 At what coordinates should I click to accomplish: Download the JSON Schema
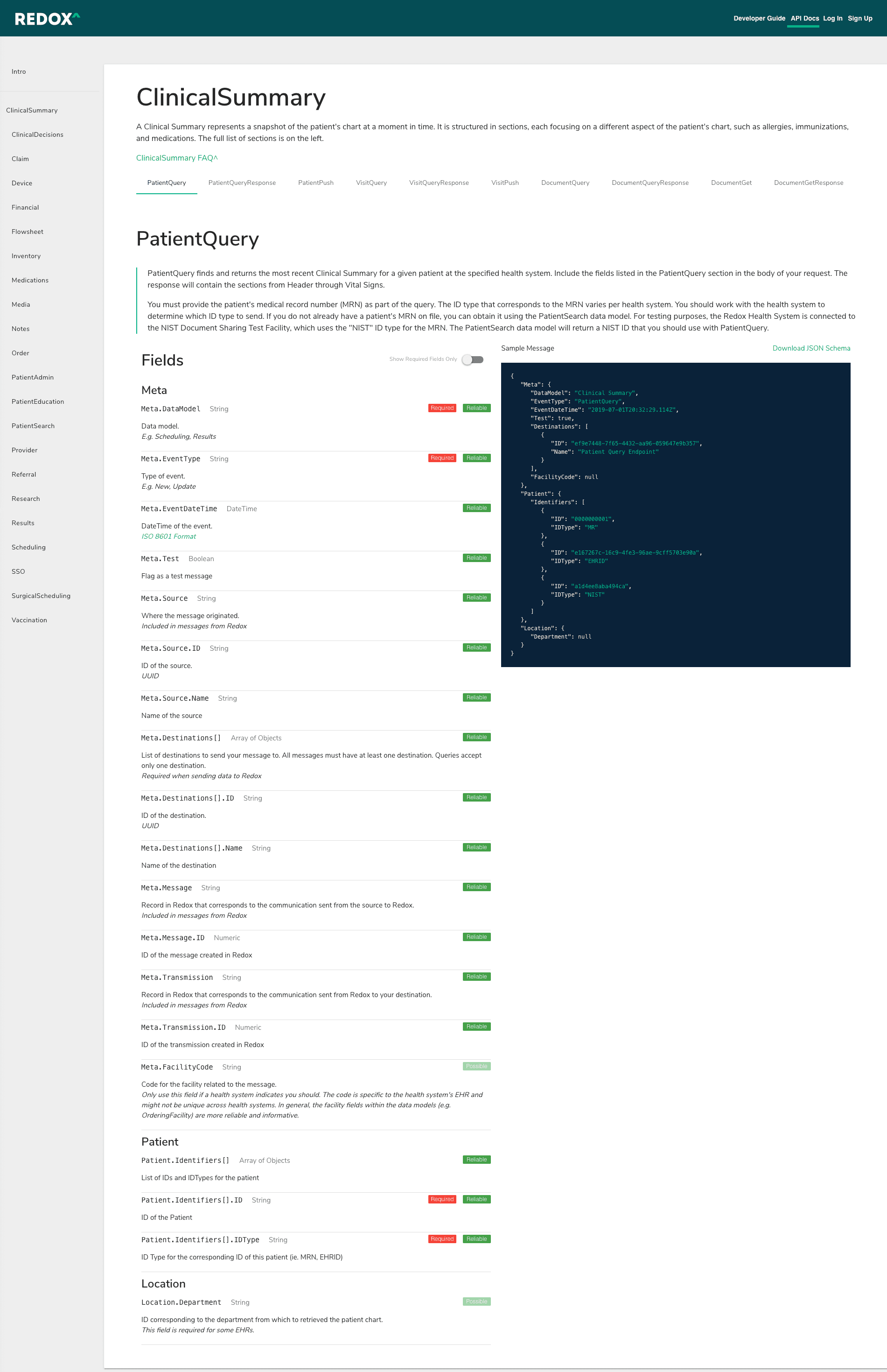point(811,348)
